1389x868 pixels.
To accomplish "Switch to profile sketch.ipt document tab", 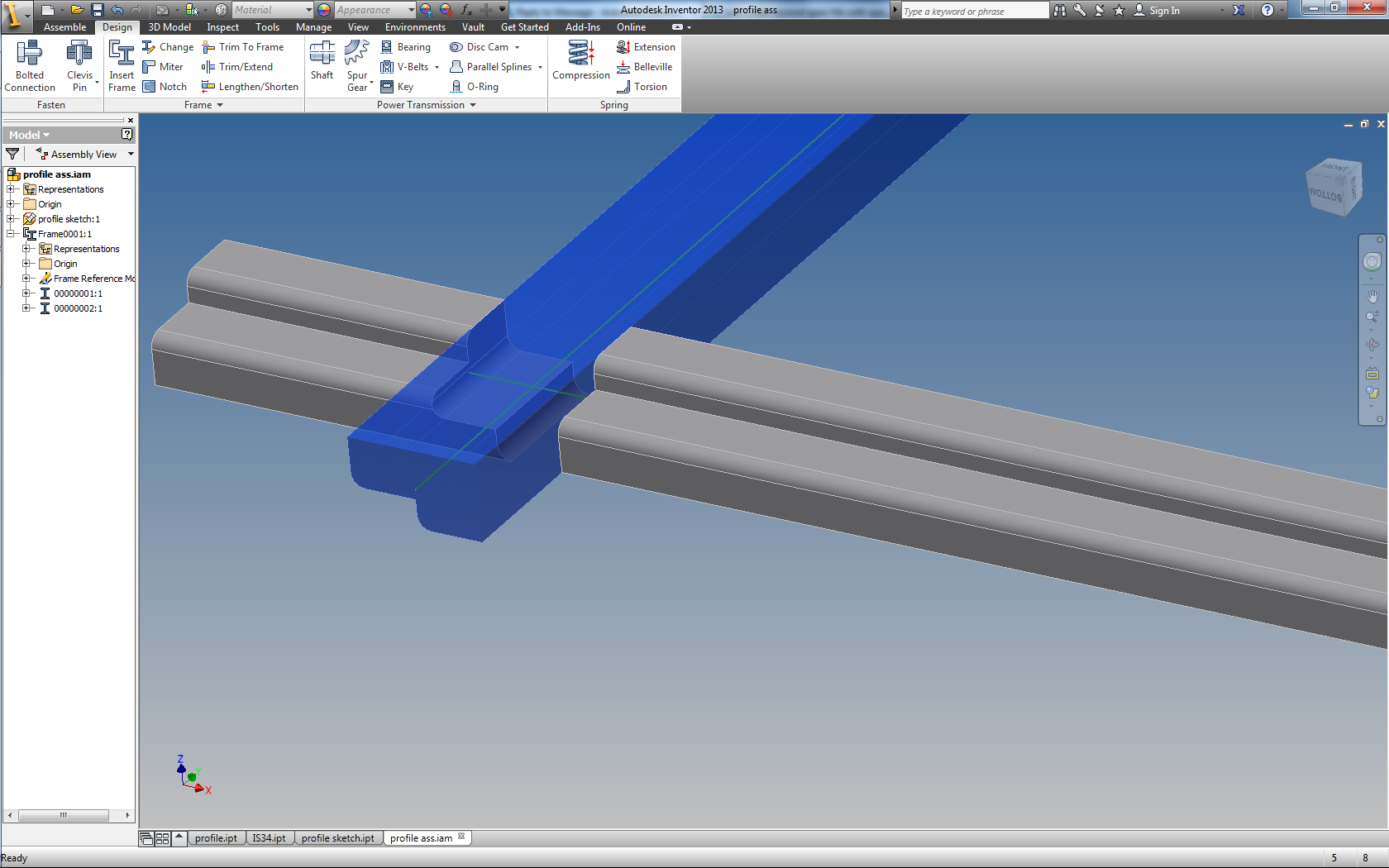I will click(337, 838).
